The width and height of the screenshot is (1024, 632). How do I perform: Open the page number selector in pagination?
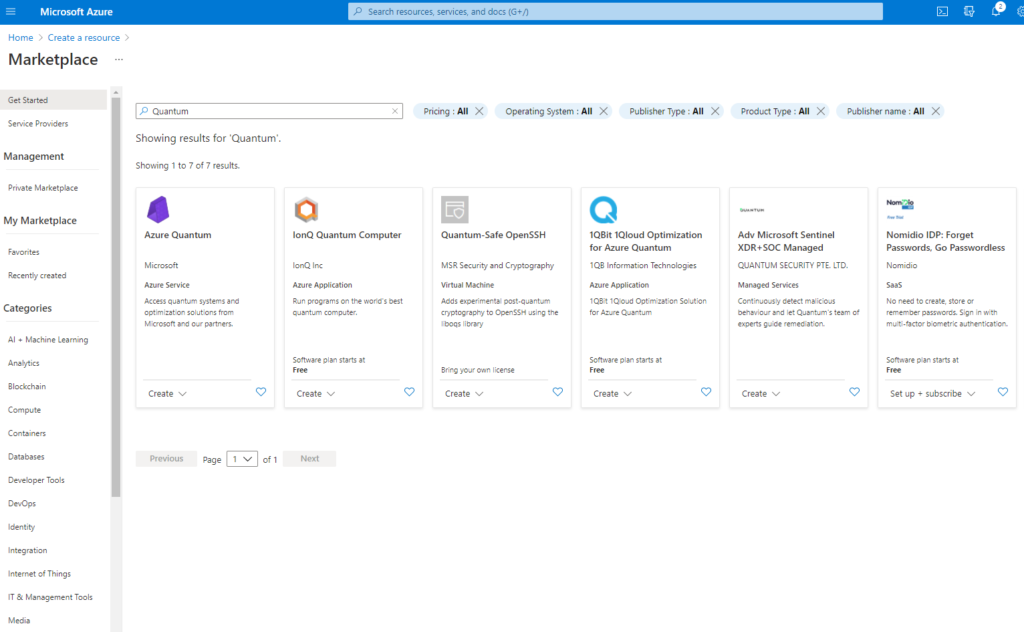240,458
